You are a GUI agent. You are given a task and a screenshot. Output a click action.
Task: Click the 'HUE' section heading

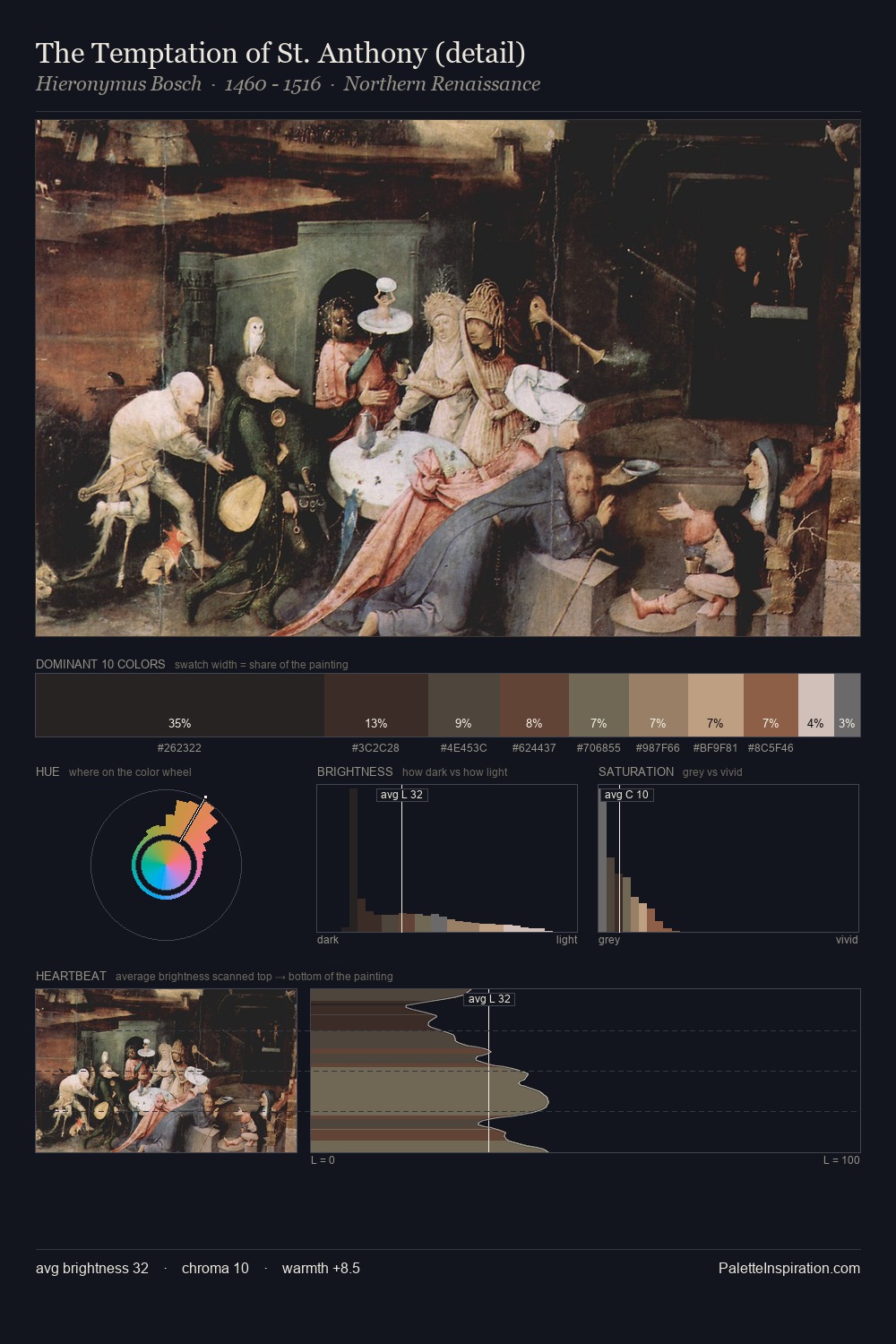(x=47, y=771)
